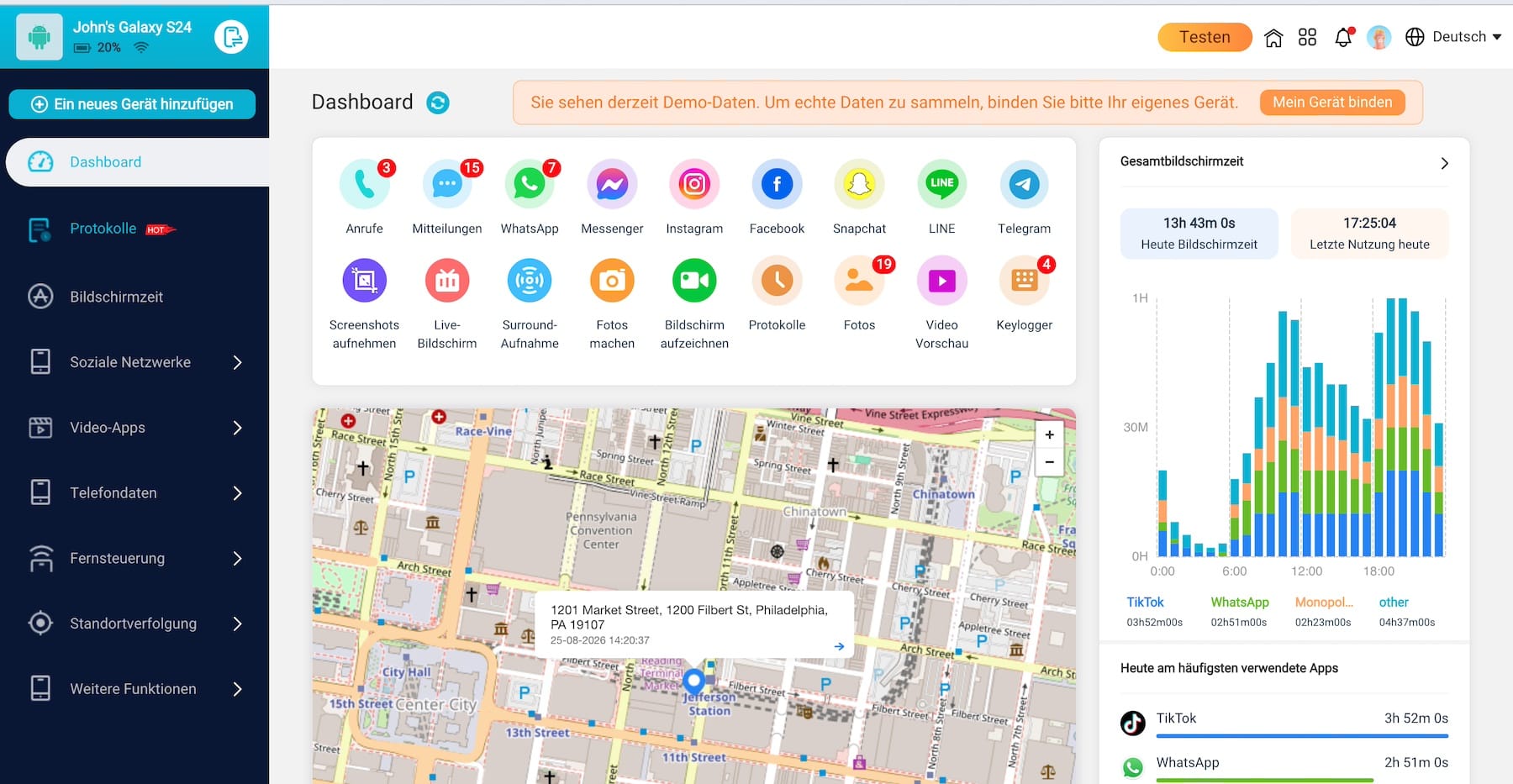Click the Fotos machen camera icon
The image size is (1513, 784).
tap(612, 281)
